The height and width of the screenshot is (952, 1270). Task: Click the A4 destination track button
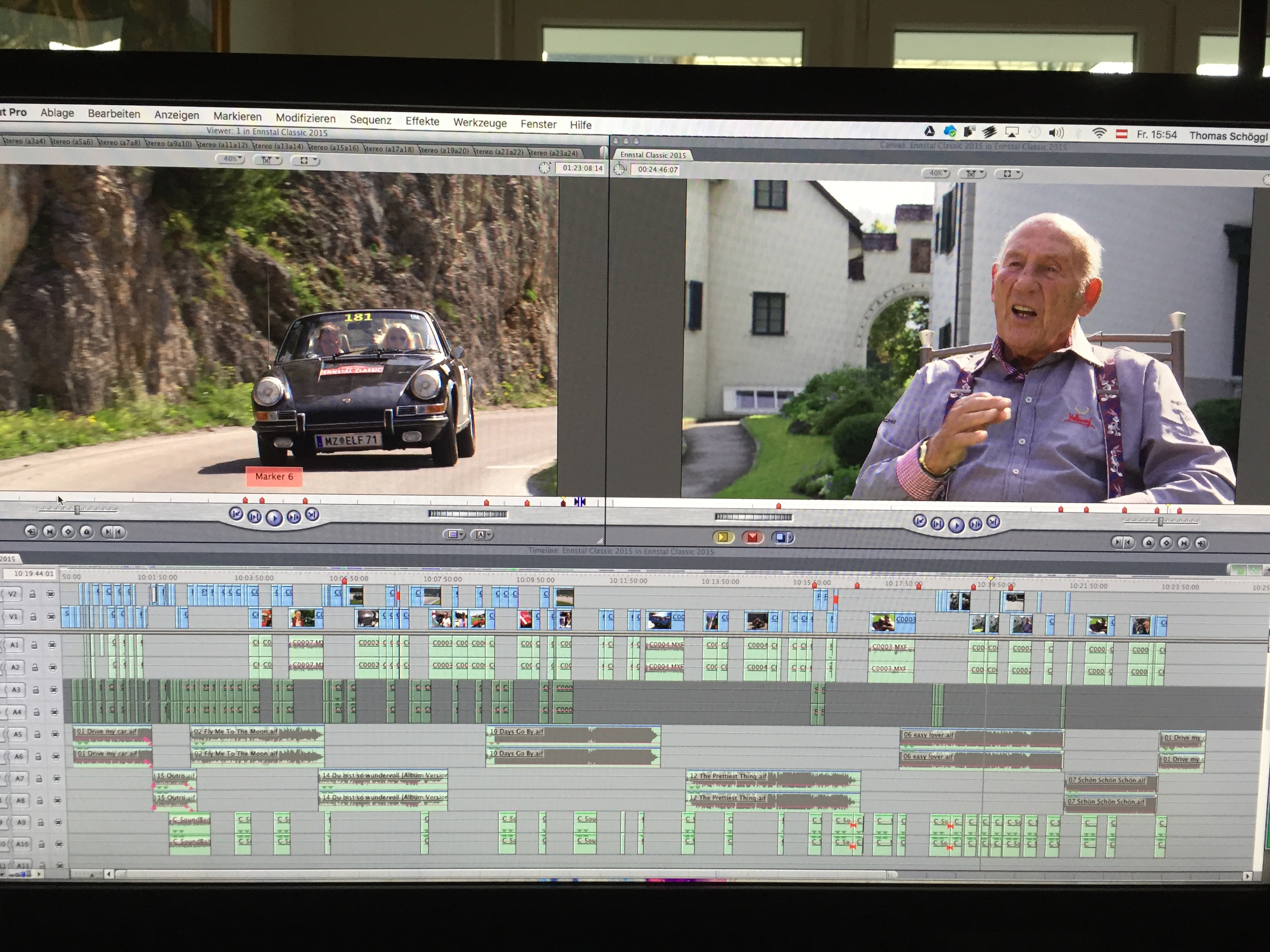(x=17, y=712)
